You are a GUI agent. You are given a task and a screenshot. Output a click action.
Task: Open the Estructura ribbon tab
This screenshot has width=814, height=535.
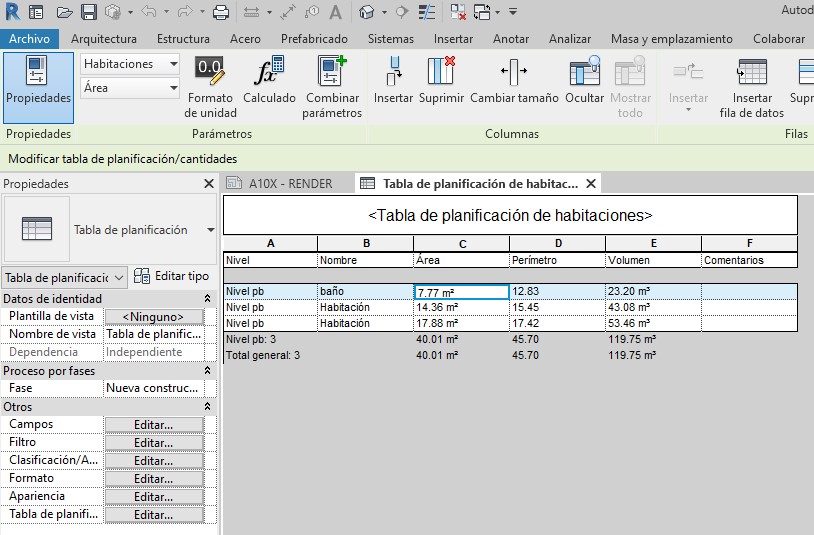(183, 39)
